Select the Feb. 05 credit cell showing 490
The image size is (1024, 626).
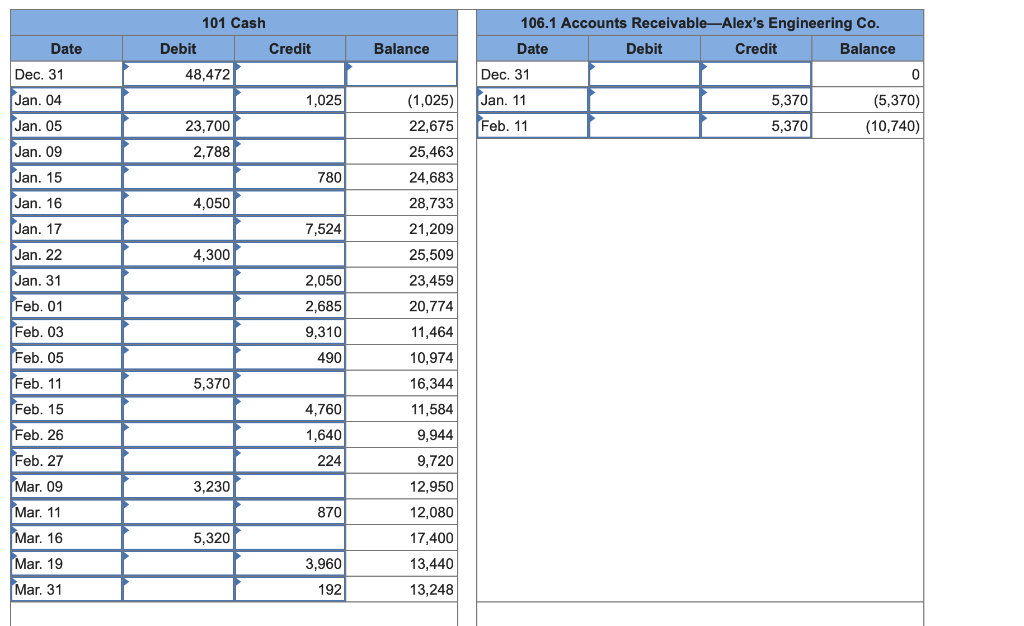(290, 358)
